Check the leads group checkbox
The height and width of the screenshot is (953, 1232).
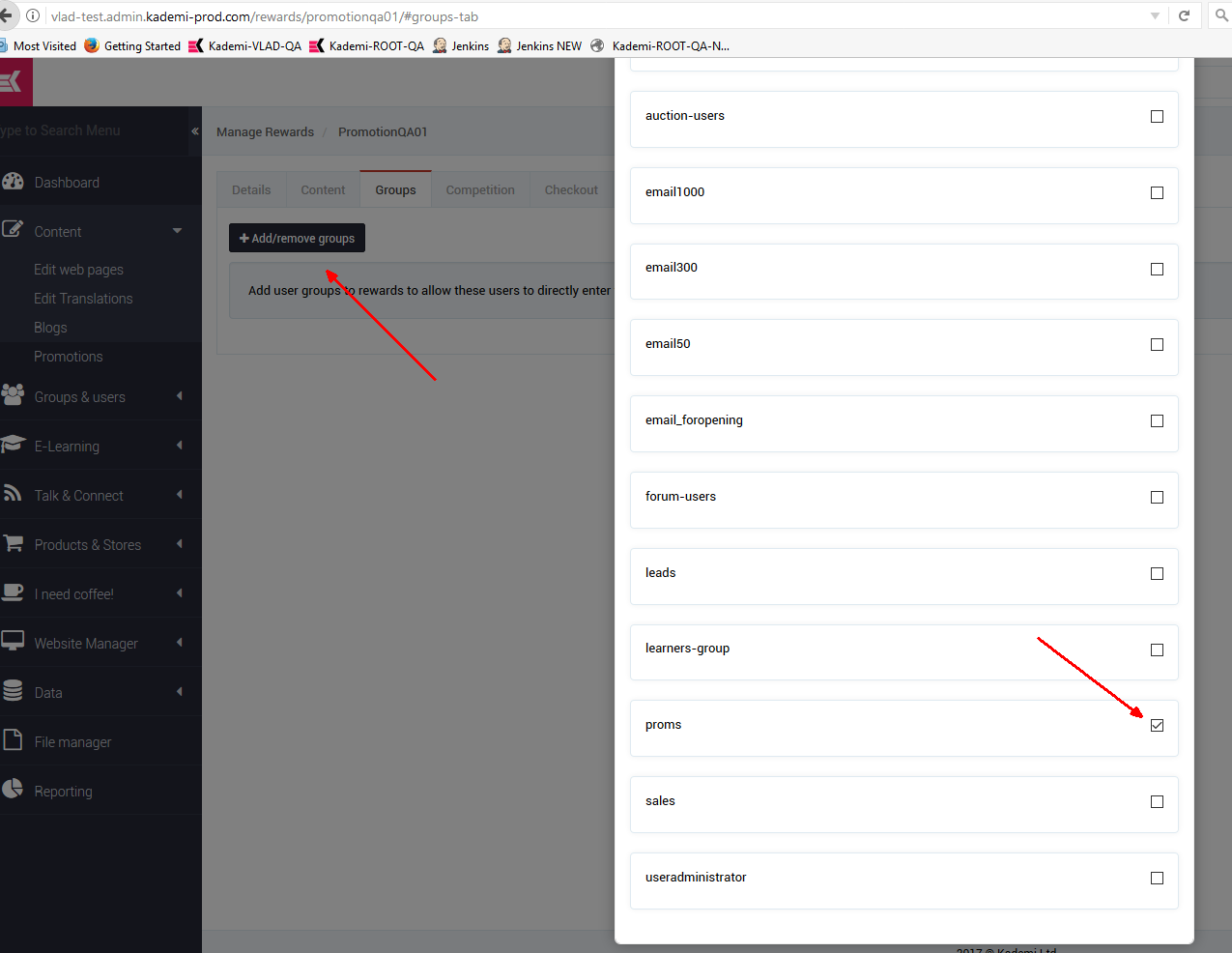(x=1157, y=573)
